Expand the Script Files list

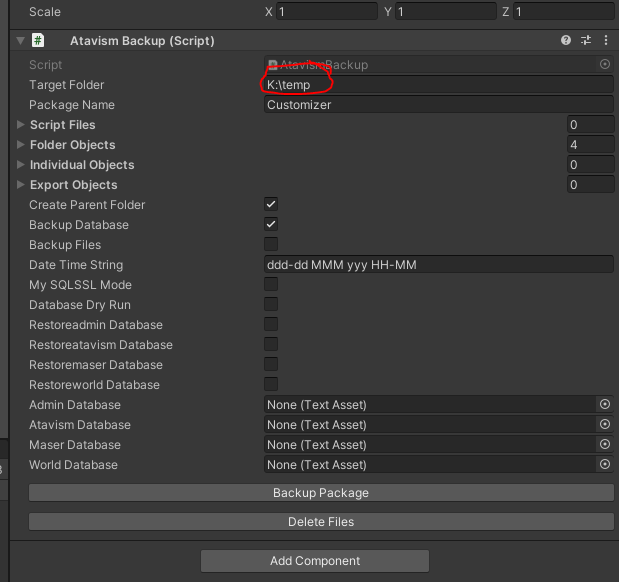pos(21,125)
